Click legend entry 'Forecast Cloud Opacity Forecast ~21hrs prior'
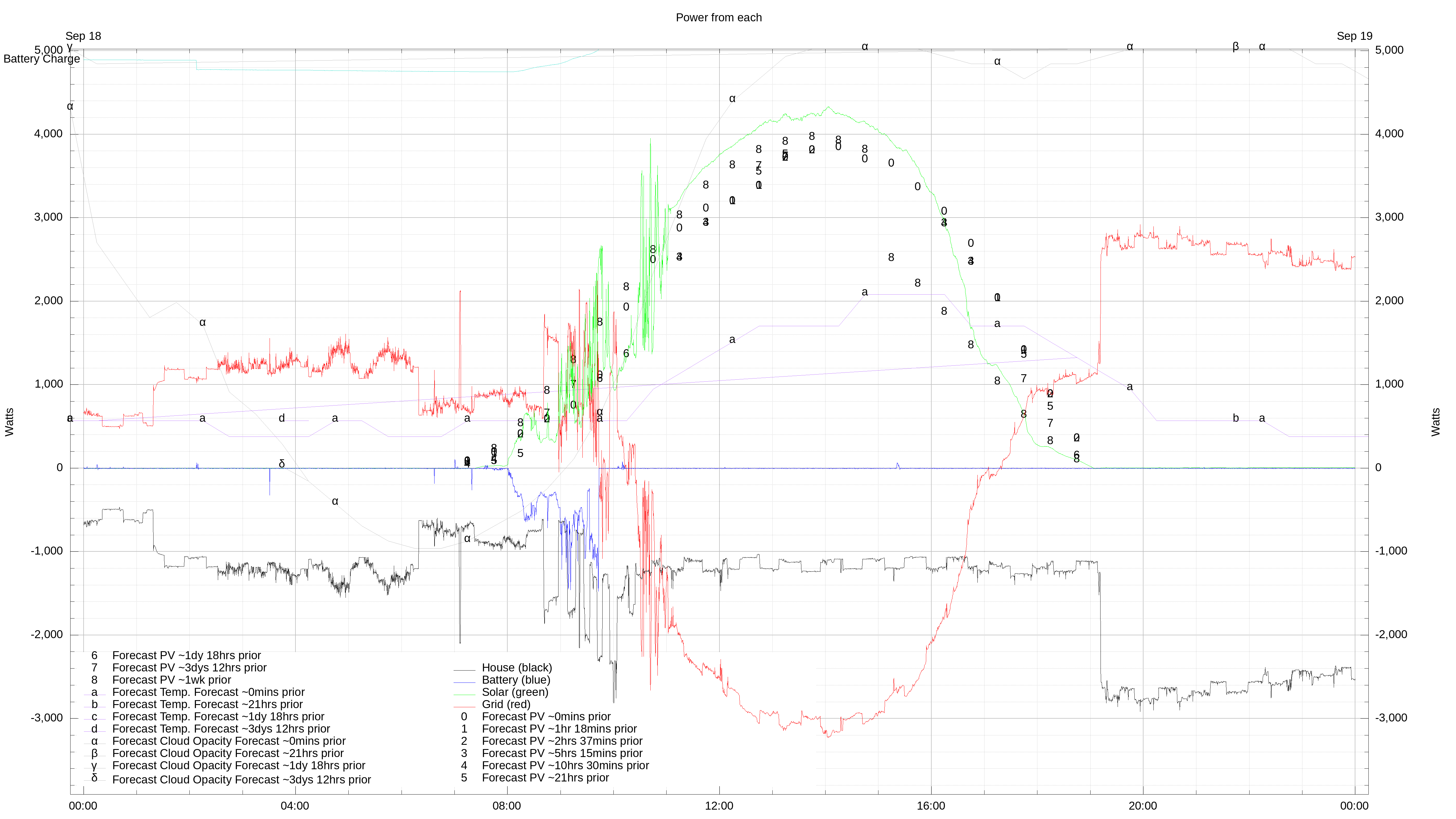This screenshot has height=819, width=1456. click(228, 753)
